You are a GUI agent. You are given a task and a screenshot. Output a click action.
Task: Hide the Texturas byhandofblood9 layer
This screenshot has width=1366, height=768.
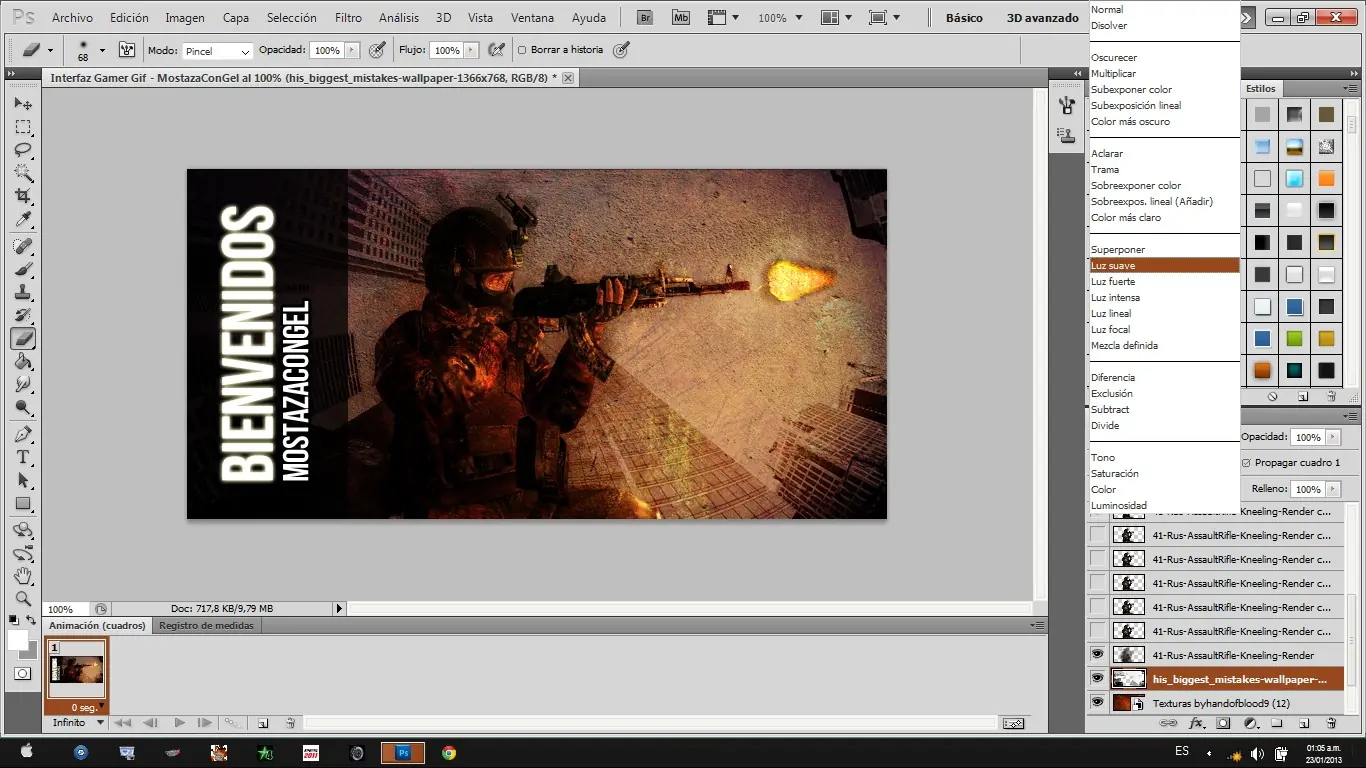click(x=1097, y=703)
